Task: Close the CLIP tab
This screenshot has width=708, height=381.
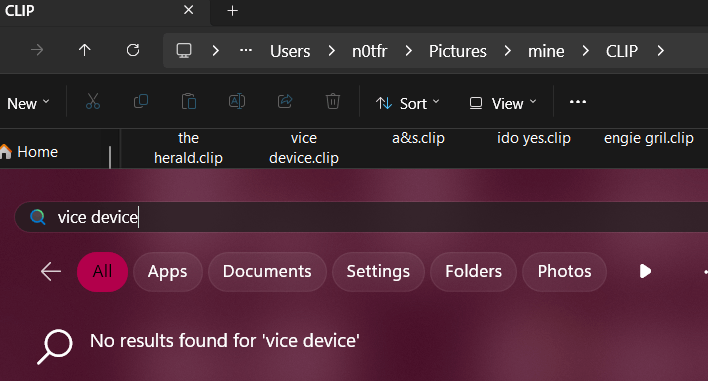Action: pyautogui.click(x=189, y=10)
